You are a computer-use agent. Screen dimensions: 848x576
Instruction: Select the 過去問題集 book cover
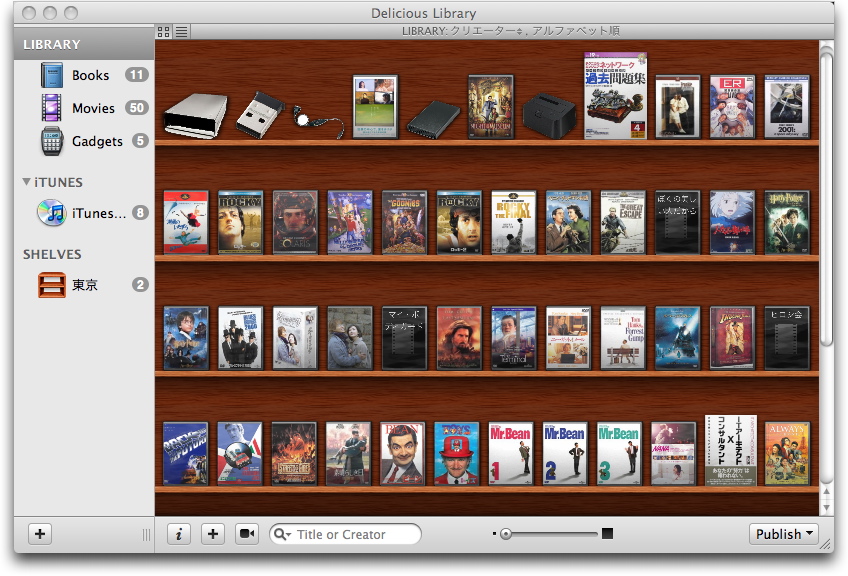pos(615,96)
